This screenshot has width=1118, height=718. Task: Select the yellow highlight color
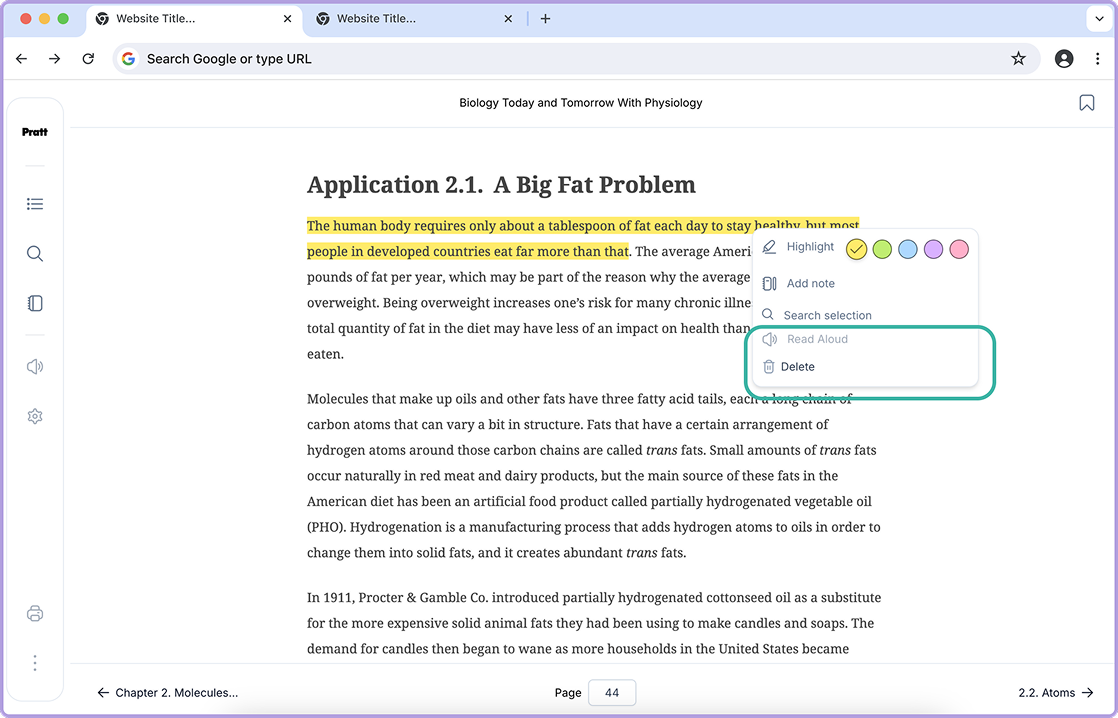856,249
